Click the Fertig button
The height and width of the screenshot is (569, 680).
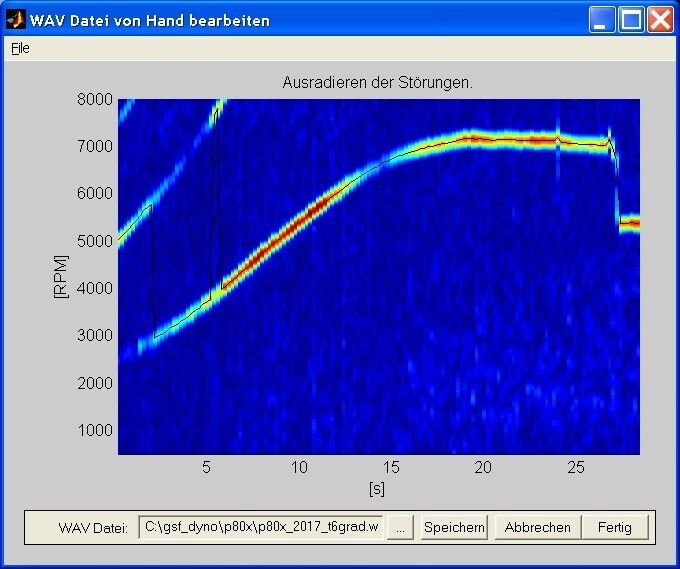pyautogui.click(x=614, y=527)
